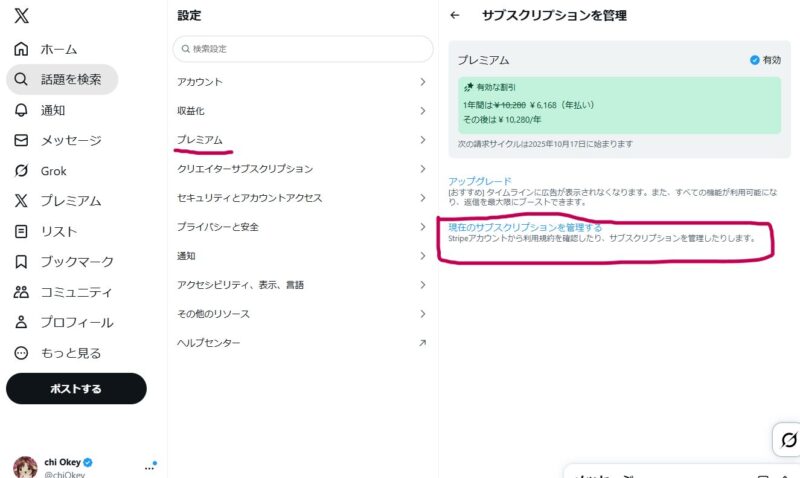The height and width of the screenshot is (478, 800).
Task: Click the 検索設定 search field
Action: [303, 48]
